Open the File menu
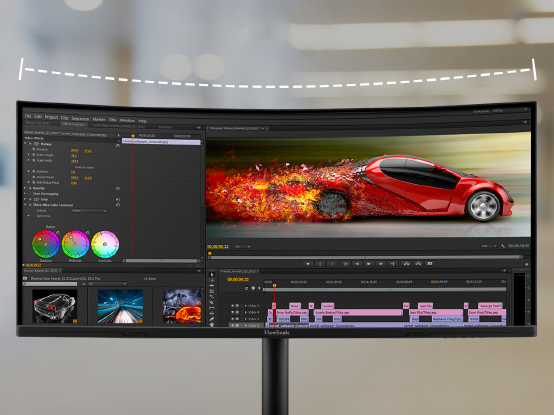 pos(28,116)
